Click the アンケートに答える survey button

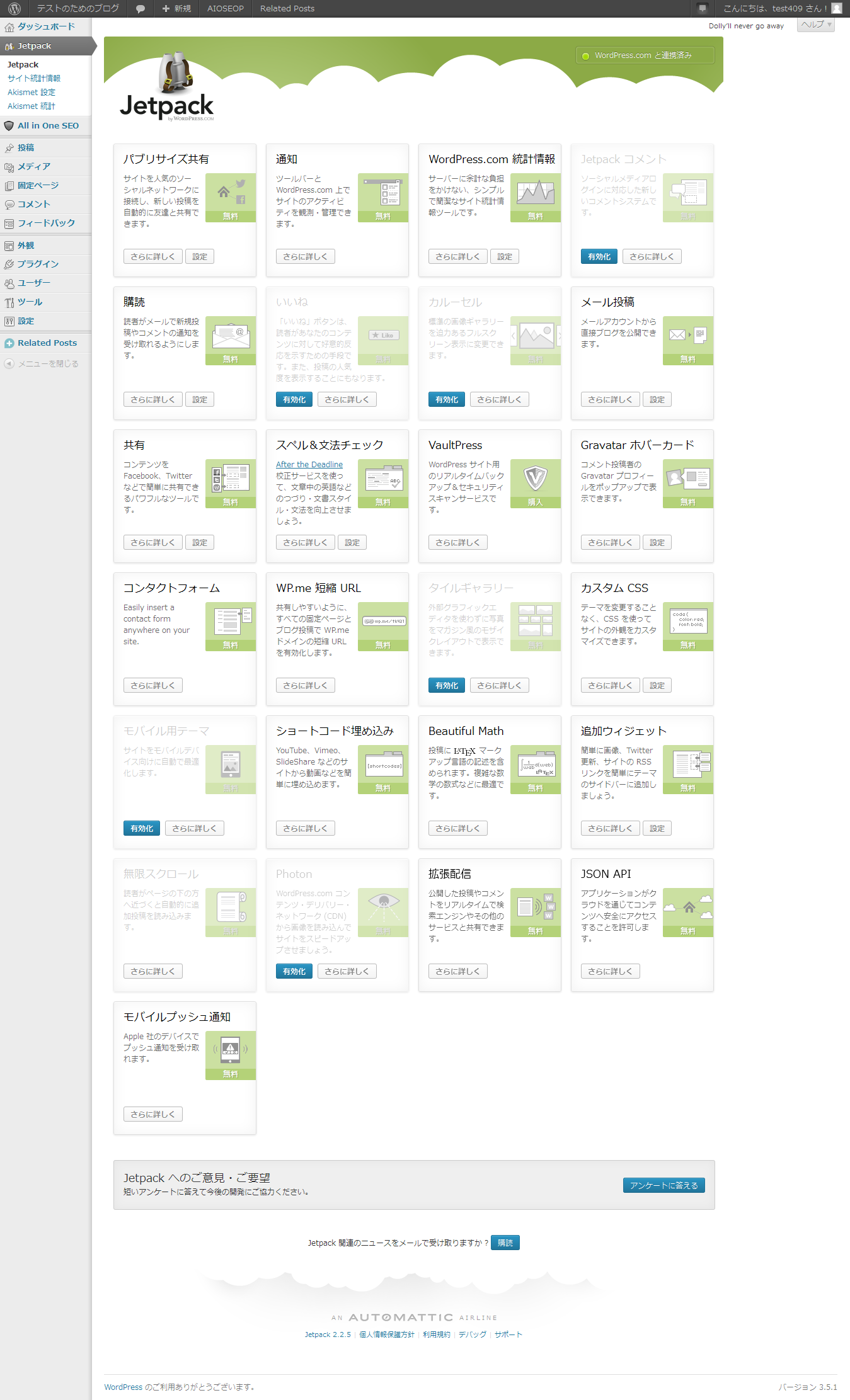point(664,1185)
